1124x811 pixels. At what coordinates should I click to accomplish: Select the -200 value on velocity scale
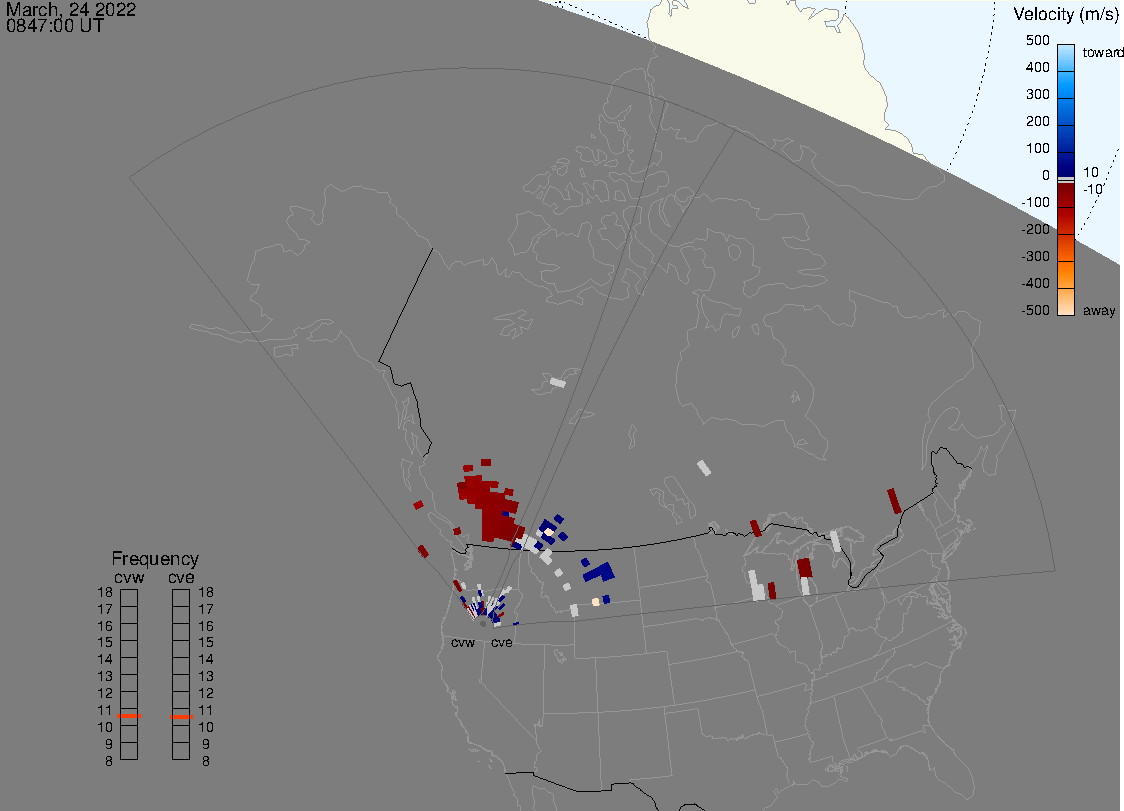coord(1036,229)
